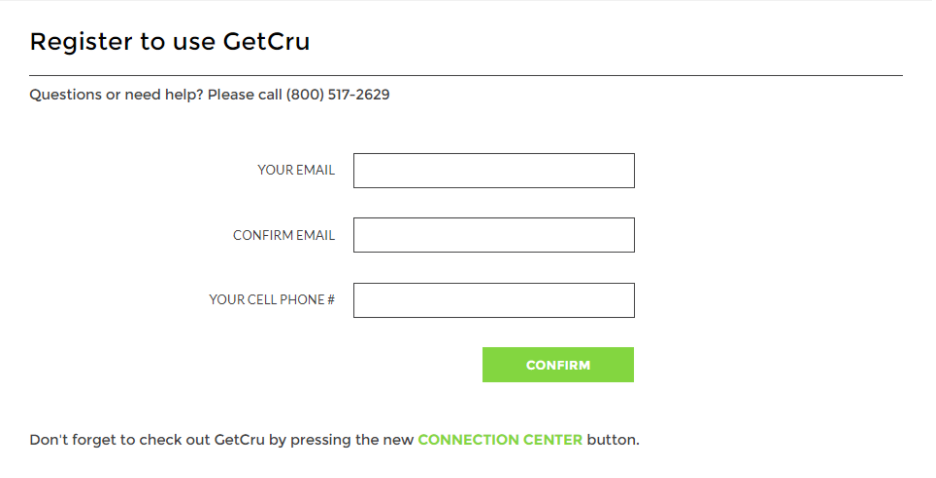The height and width of the screenshot is (478, 936).
Task: Click the '#' symbol in the phone label
Action: (331, 300)
